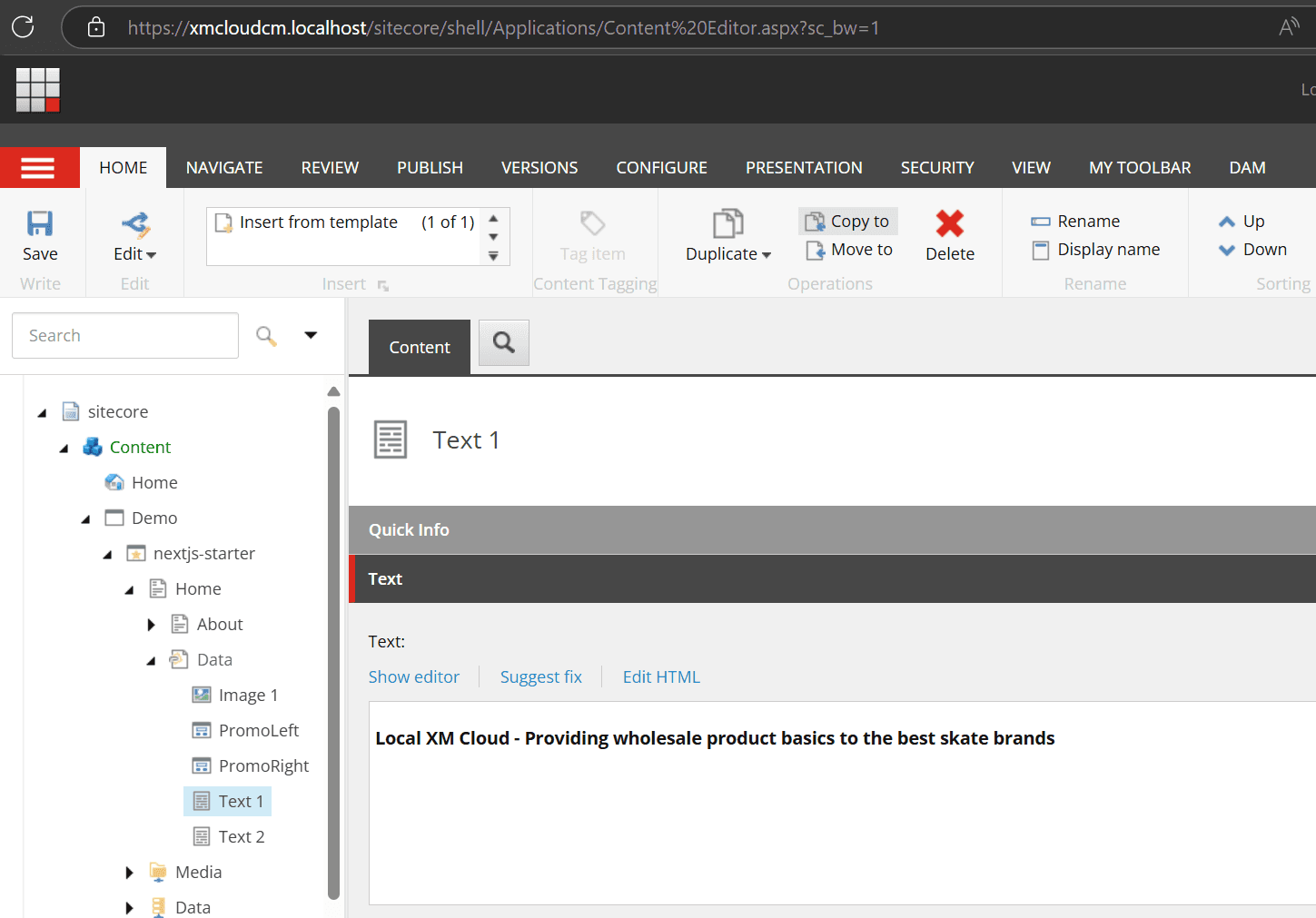Open the red hamburger menu
This screenshot has width=1316, height=918.
[x=38, y=168]
